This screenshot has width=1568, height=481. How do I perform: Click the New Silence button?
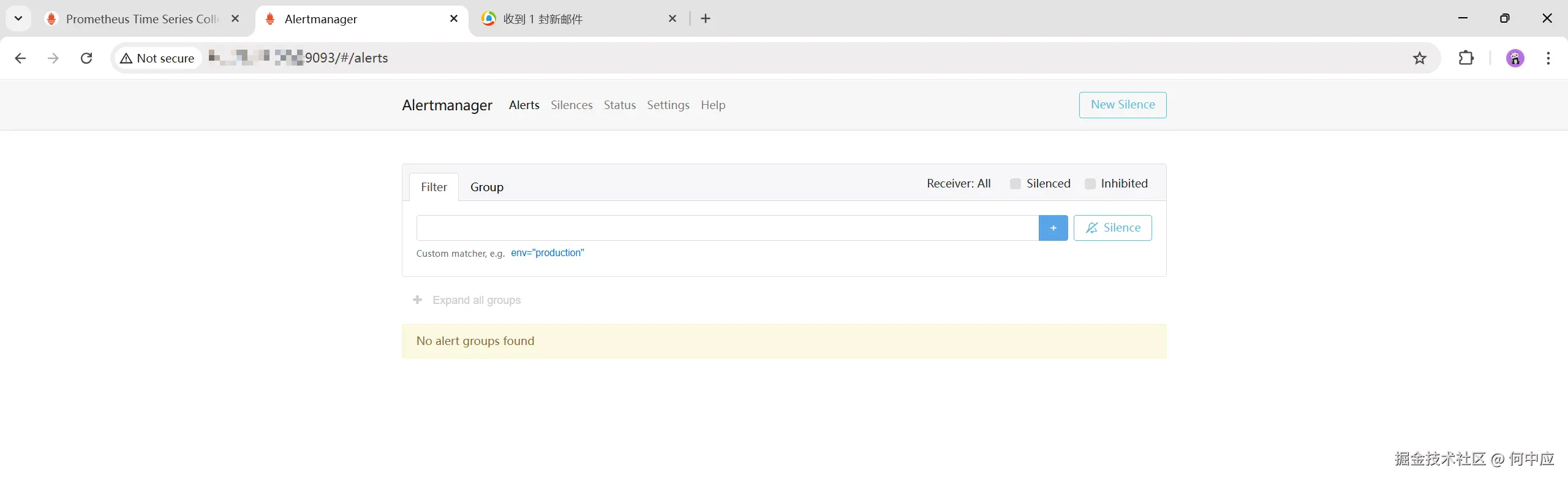coord(1123,105)
